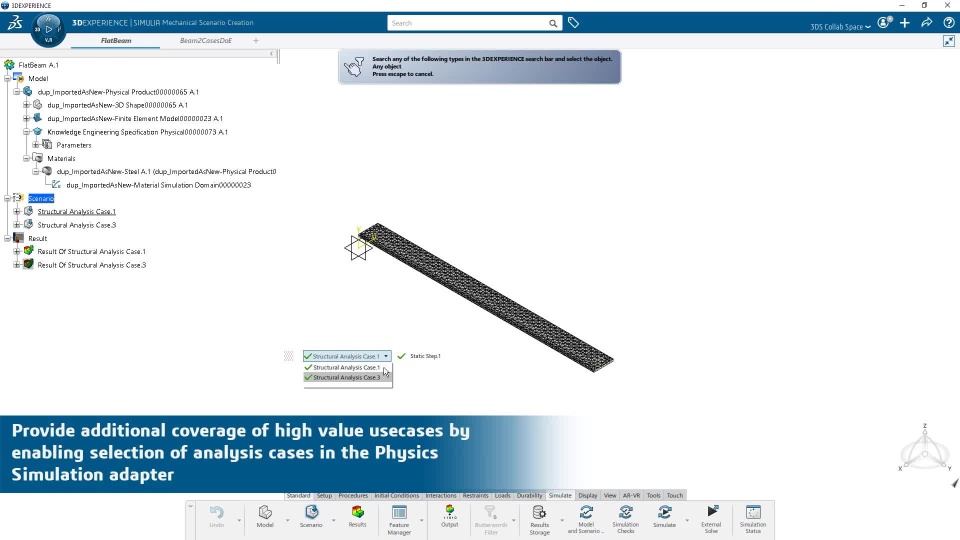Screen dimensions: 960x540
Task: Open the 3DEXPERIENCE compass
Action: click(x=48, y=29)
